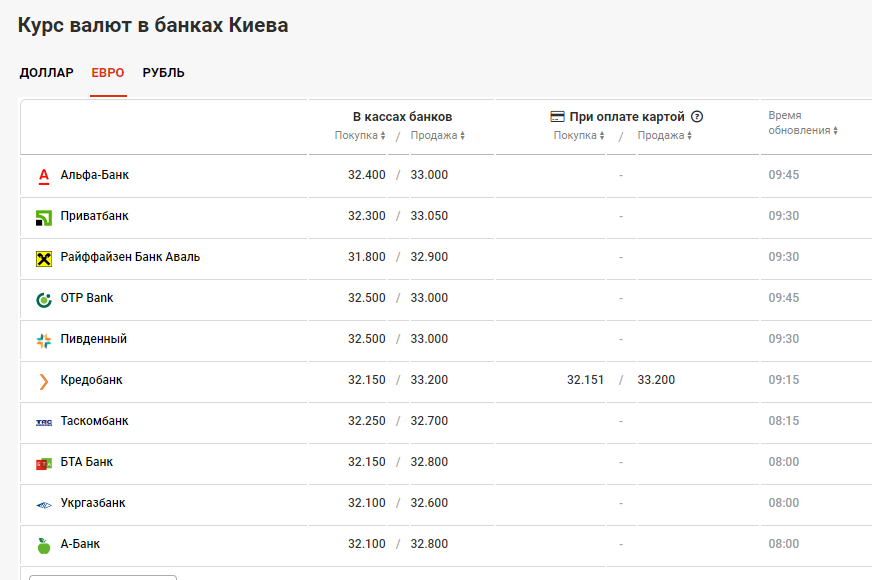Click the Кредобанк orange chevron logo
Viewport: 872px width, 580px height.
44,381
